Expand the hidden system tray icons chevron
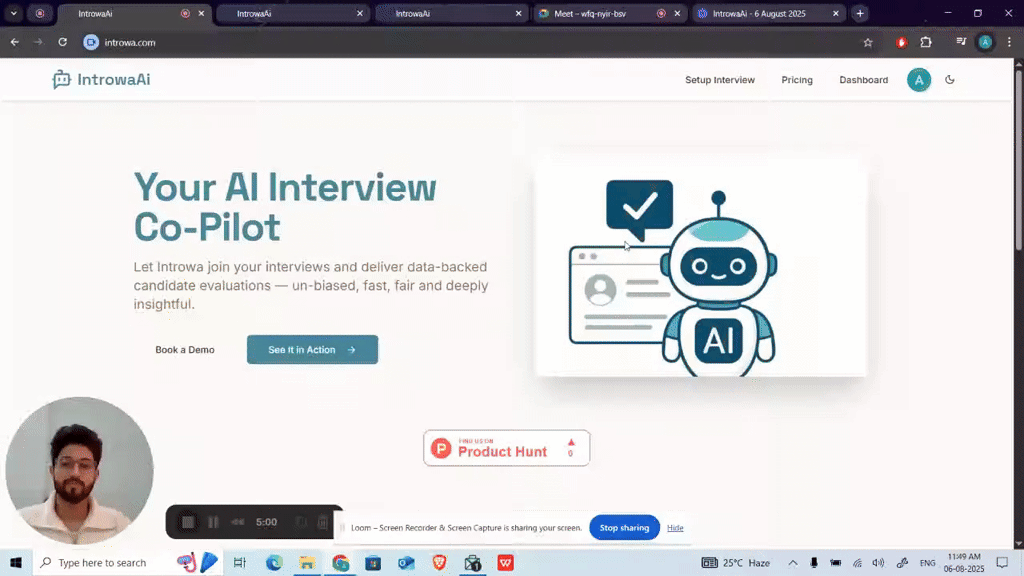The height and width of the screenshot is (576, 1024). pos(792,562)
